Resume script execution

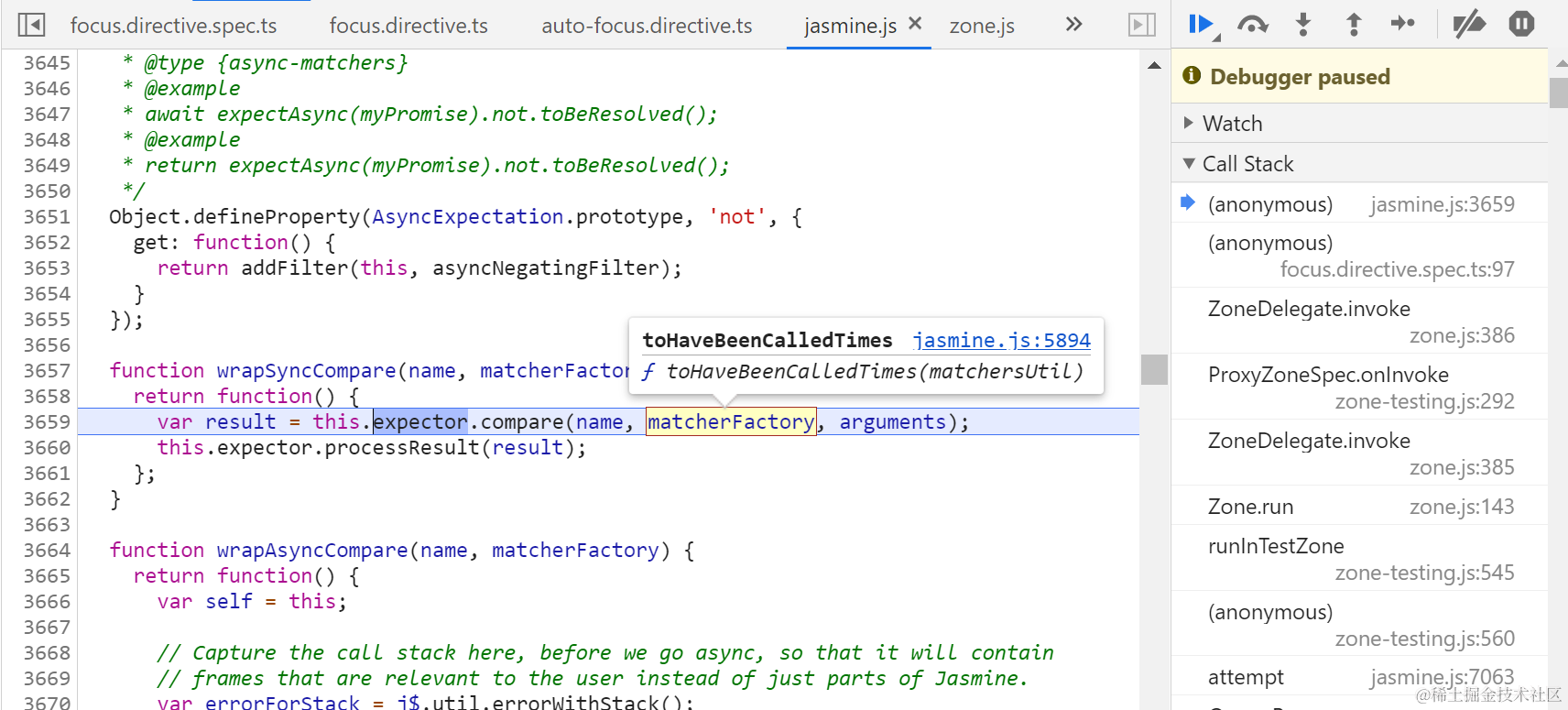click(1202, 25)
